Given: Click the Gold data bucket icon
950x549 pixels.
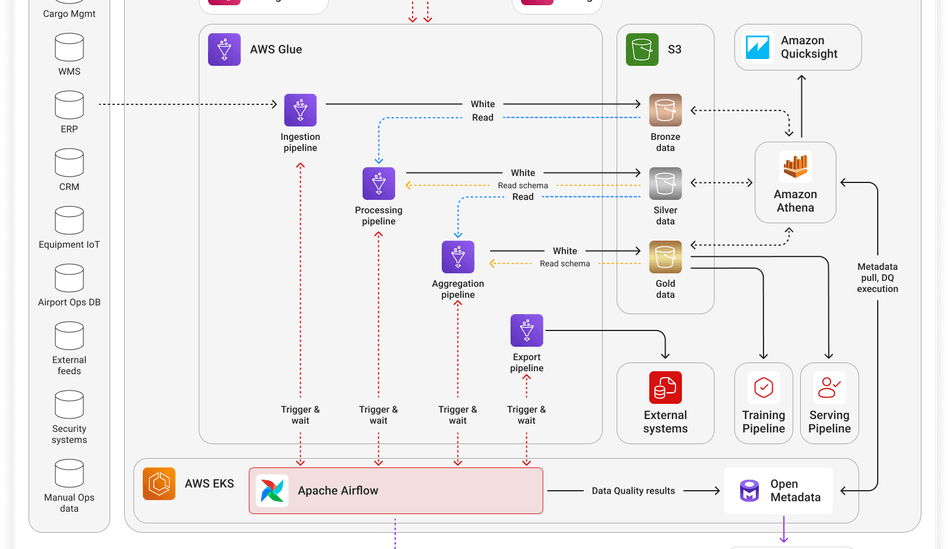Looking at the screenshot, I should 665,257.
